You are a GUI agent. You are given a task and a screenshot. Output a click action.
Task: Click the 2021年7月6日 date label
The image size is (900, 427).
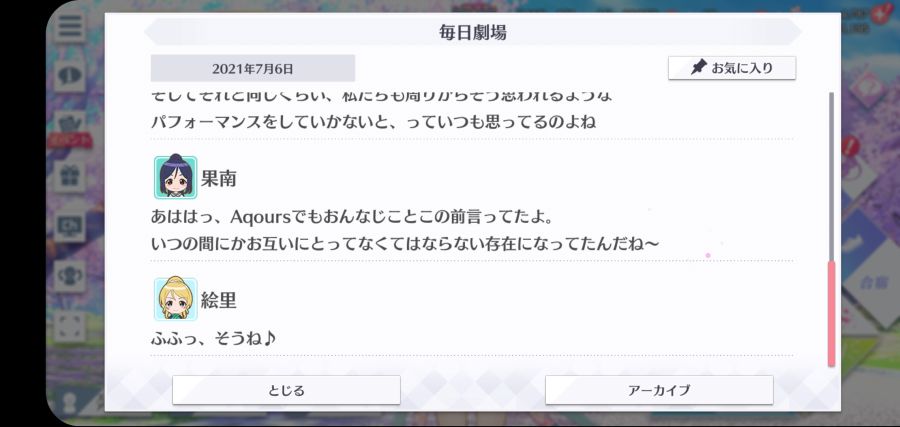pyautogui.click(x=253, y=69)
